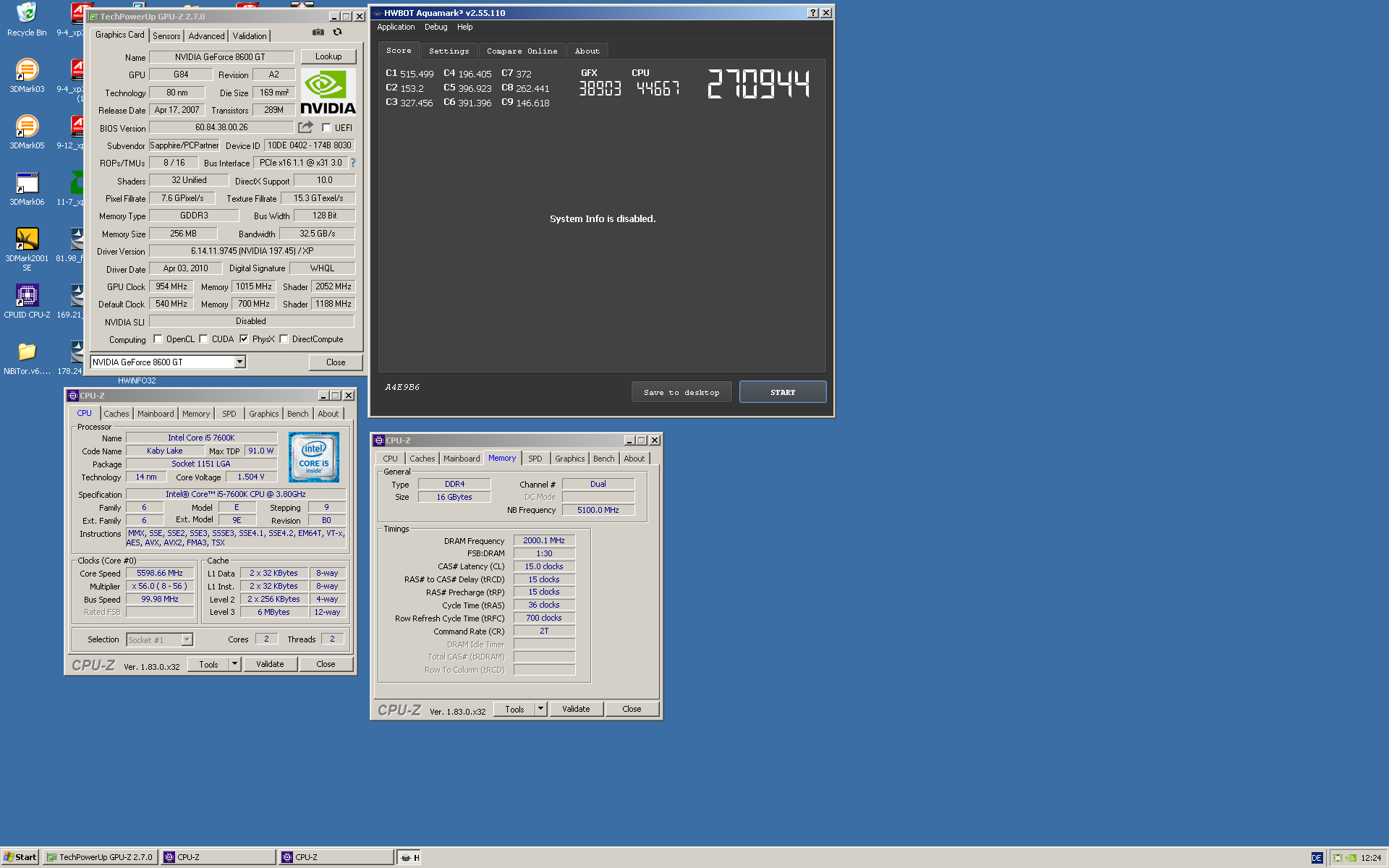The height and width of the screenshot is (868, 1389).
Task: Click the DRAM Frequency value 2000.1 MHz
Action: point(544,540)
